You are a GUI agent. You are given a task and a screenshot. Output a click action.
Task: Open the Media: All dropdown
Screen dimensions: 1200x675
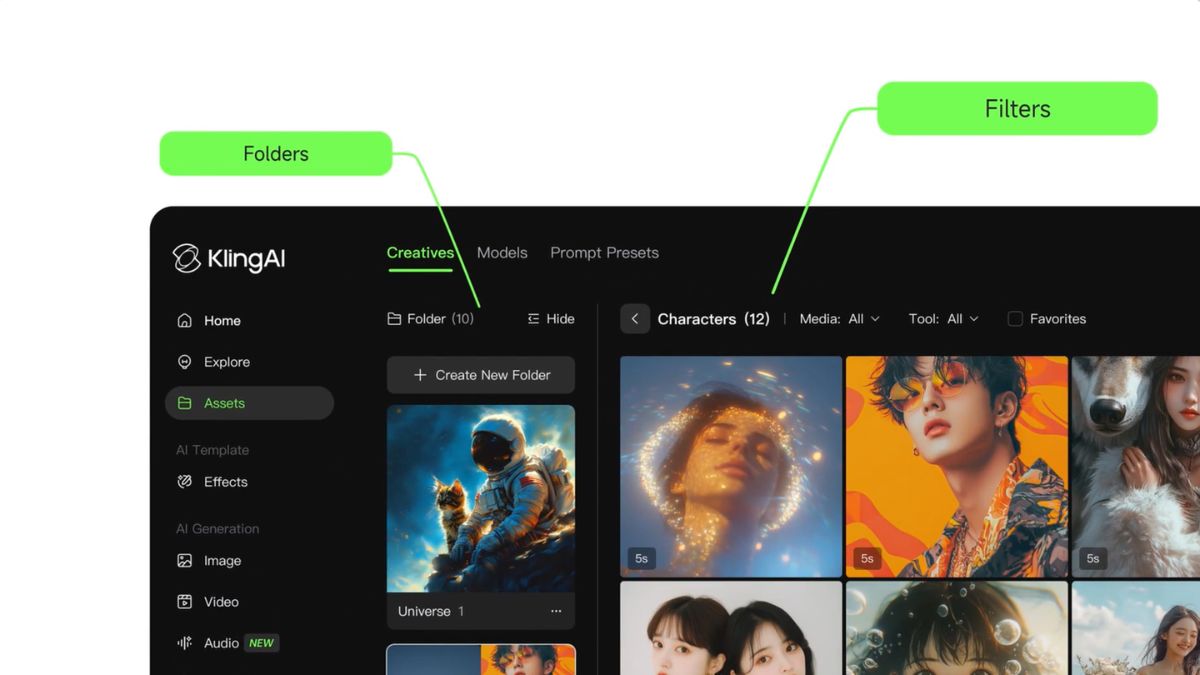coord(839,319)
